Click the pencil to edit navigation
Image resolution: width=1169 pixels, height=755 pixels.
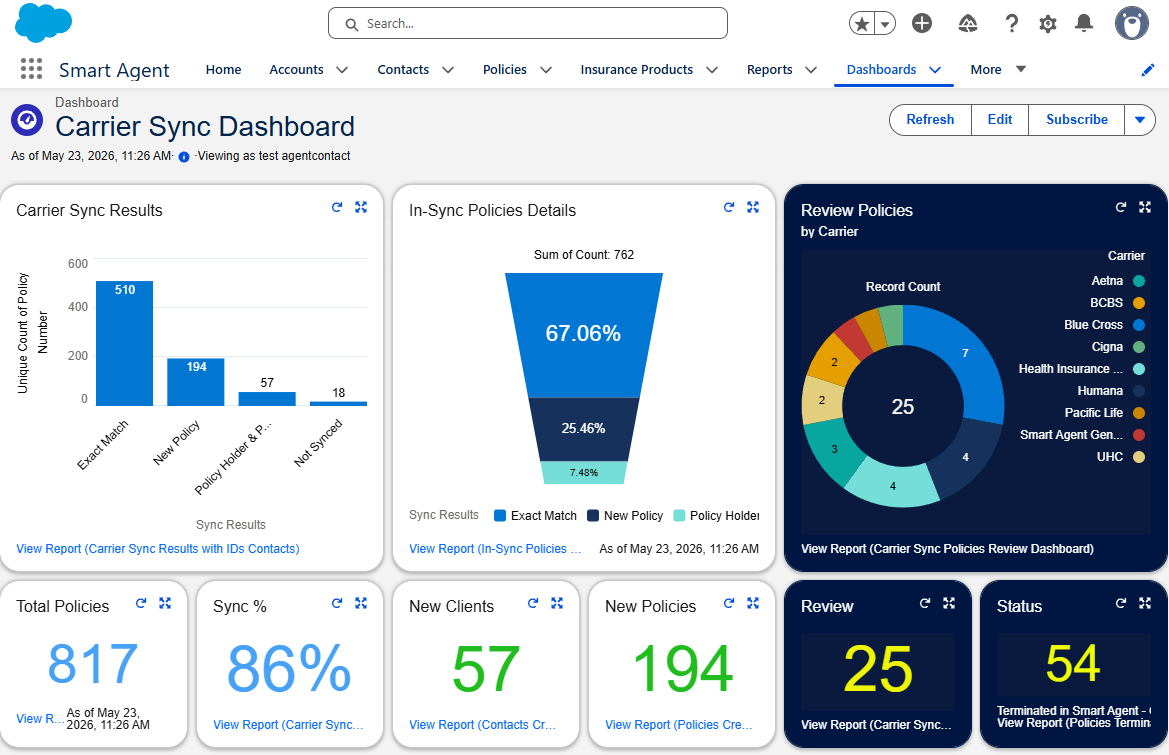pos(1148,70)
